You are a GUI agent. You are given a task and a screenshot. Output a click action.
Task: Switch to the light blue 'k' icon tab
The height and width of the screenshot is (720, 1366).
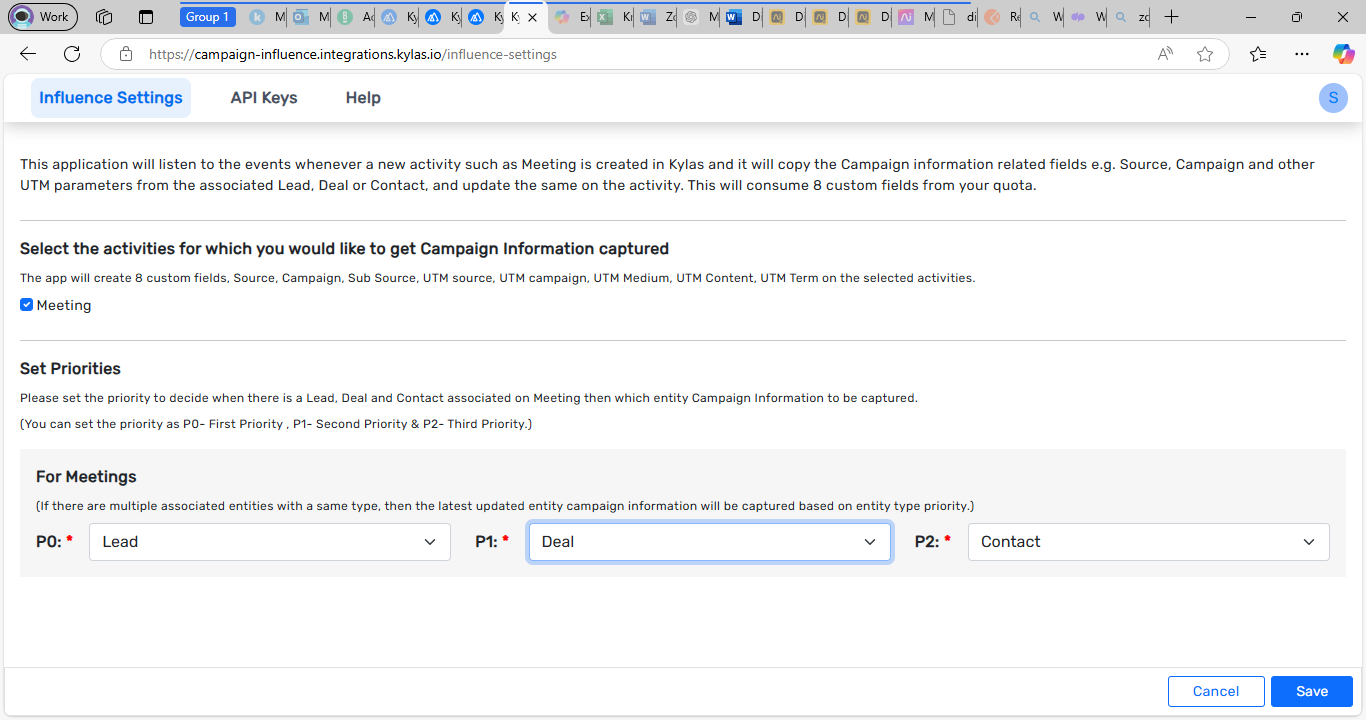tap(266, 17)
